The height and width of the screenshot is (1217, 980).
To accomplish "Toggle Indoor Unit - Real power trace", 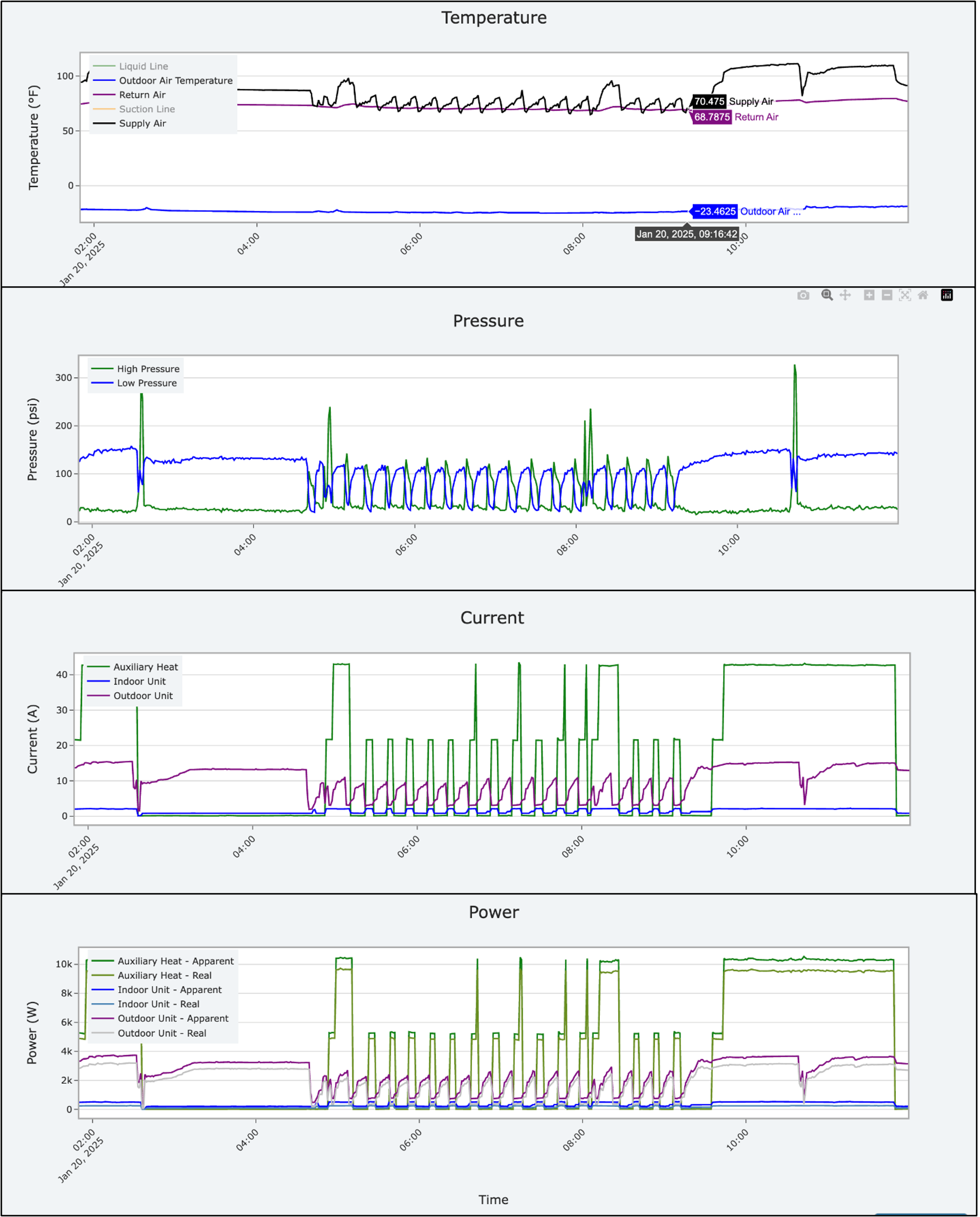I will pos(158,1004).
